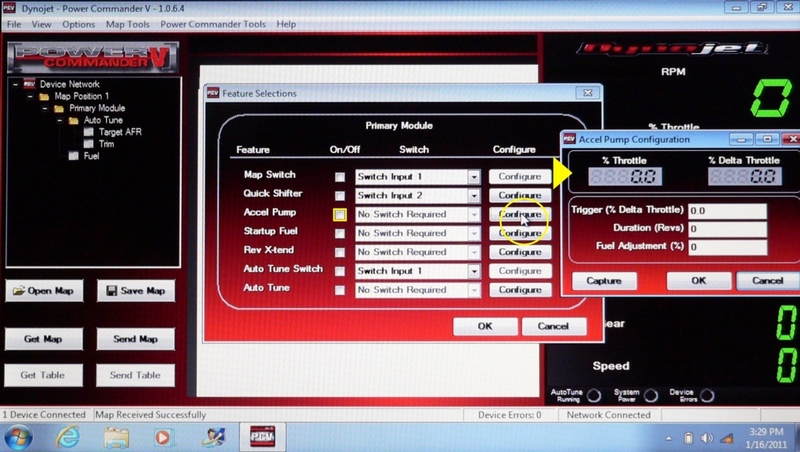The height and width of the screenshot is (452, 800).
Task: Launch Windows Media Player from taskbar
Action: pos(163,436)
